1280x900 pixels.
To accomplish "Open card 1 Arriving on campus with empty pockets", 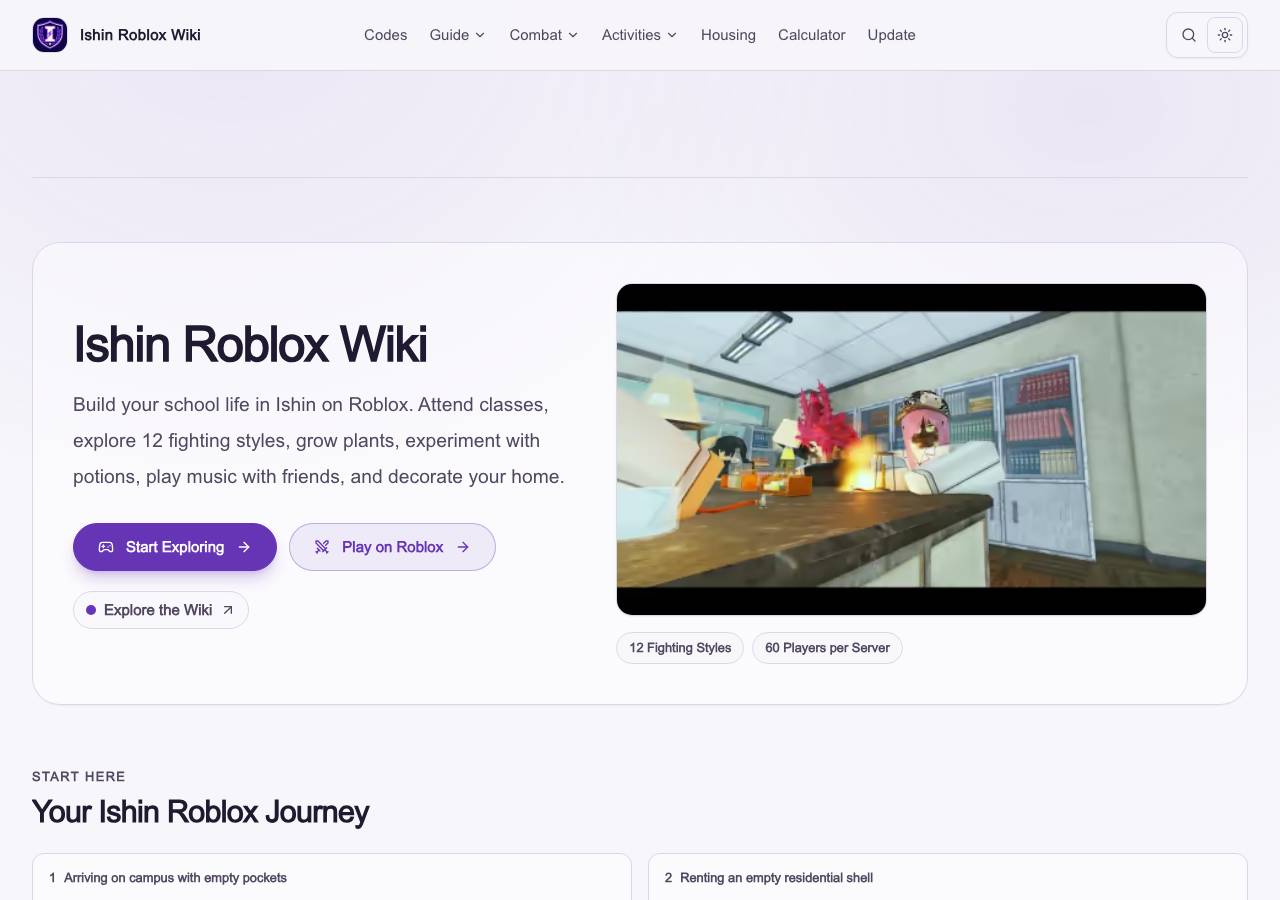I will 332,877.
